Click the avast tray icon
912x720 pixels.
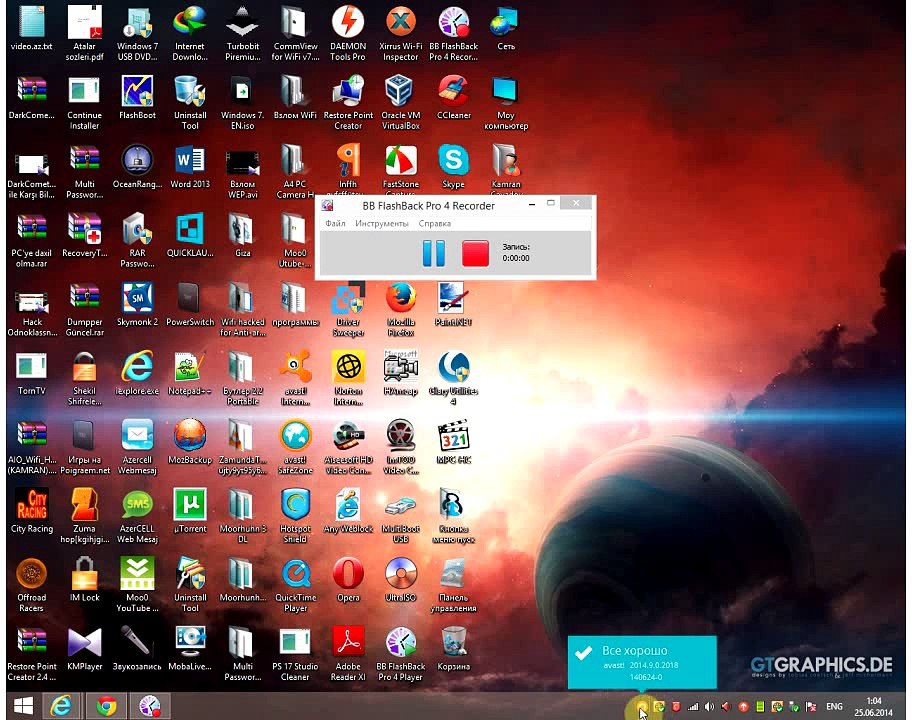click(x=642, y=707)
